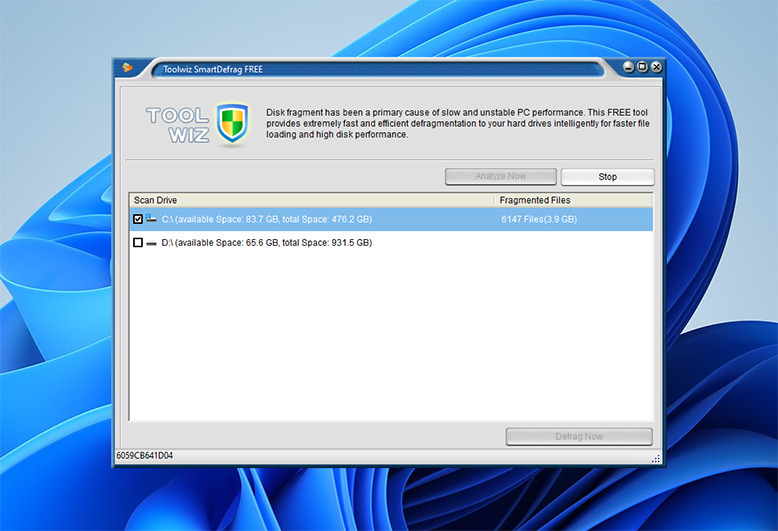
Task: Click the C:\ drive icon
Action: point(151,218)
